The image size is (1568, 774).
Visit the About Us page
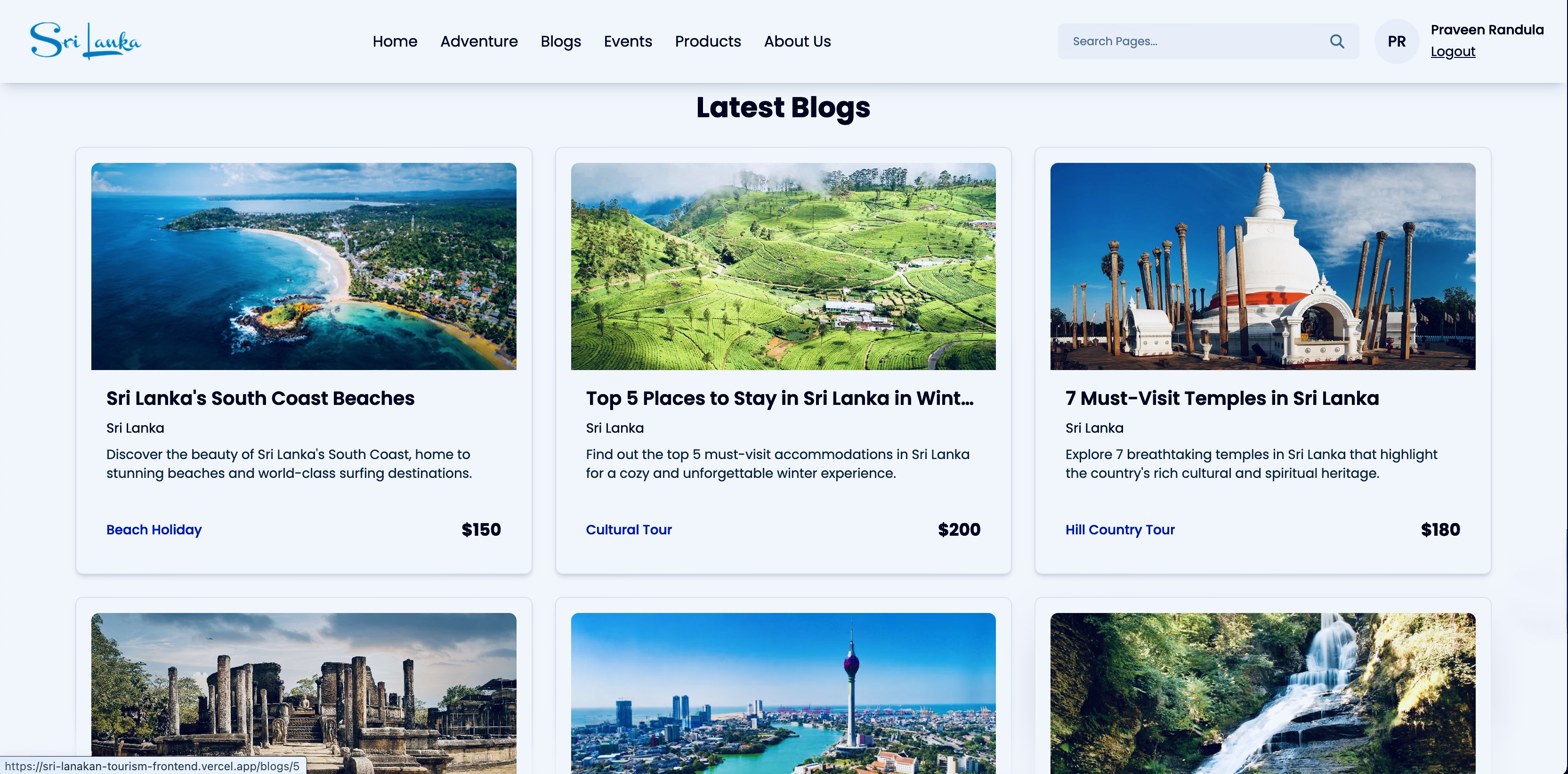(797, 41)
